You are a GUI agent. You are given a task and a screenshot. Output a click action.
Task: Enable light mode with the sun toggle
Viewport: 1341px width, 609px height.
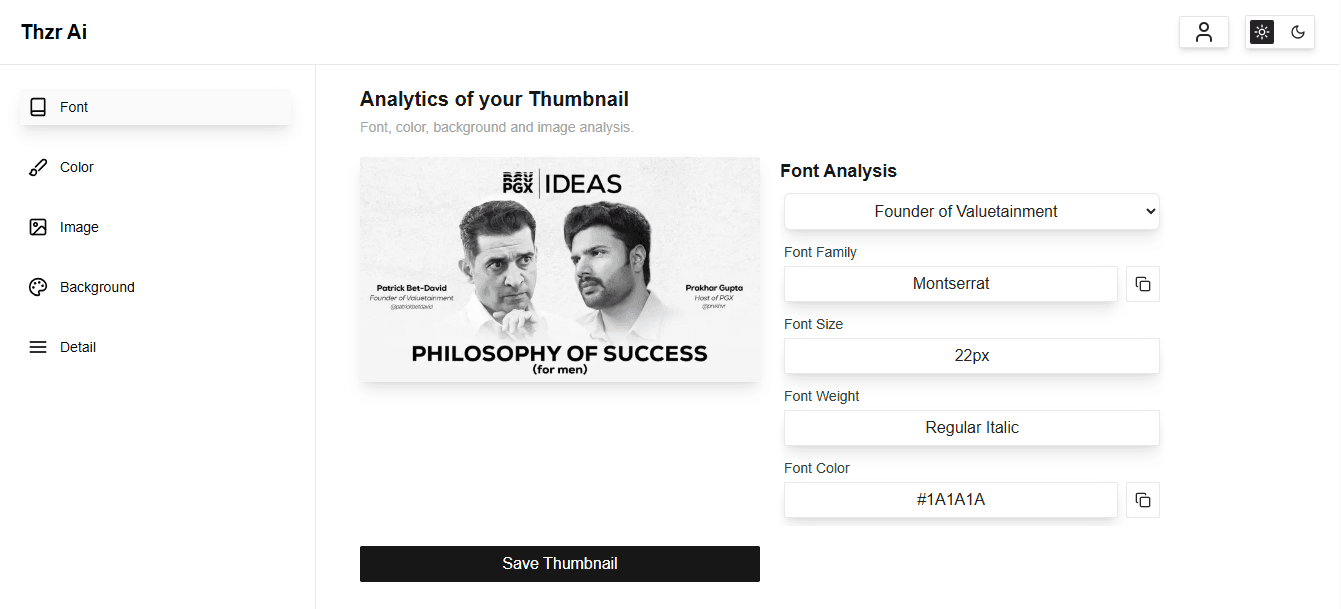click(1262, 31)
